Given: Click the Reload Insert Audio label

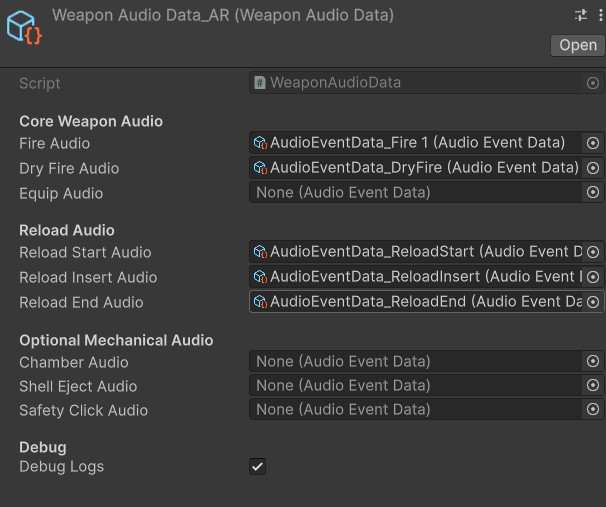Looking at the screenshot, I should [88, 277].
